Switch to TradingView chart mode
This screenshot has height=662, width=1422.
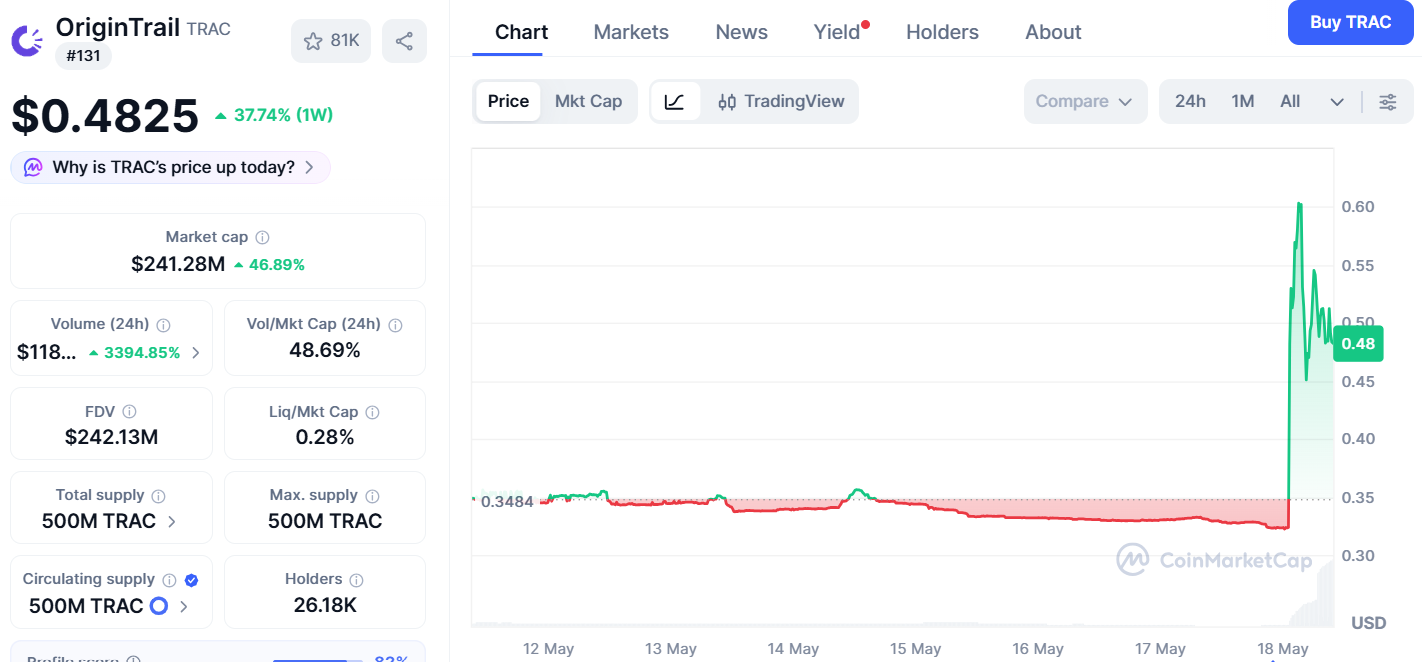pyautogui.click(x=781, y=101)
